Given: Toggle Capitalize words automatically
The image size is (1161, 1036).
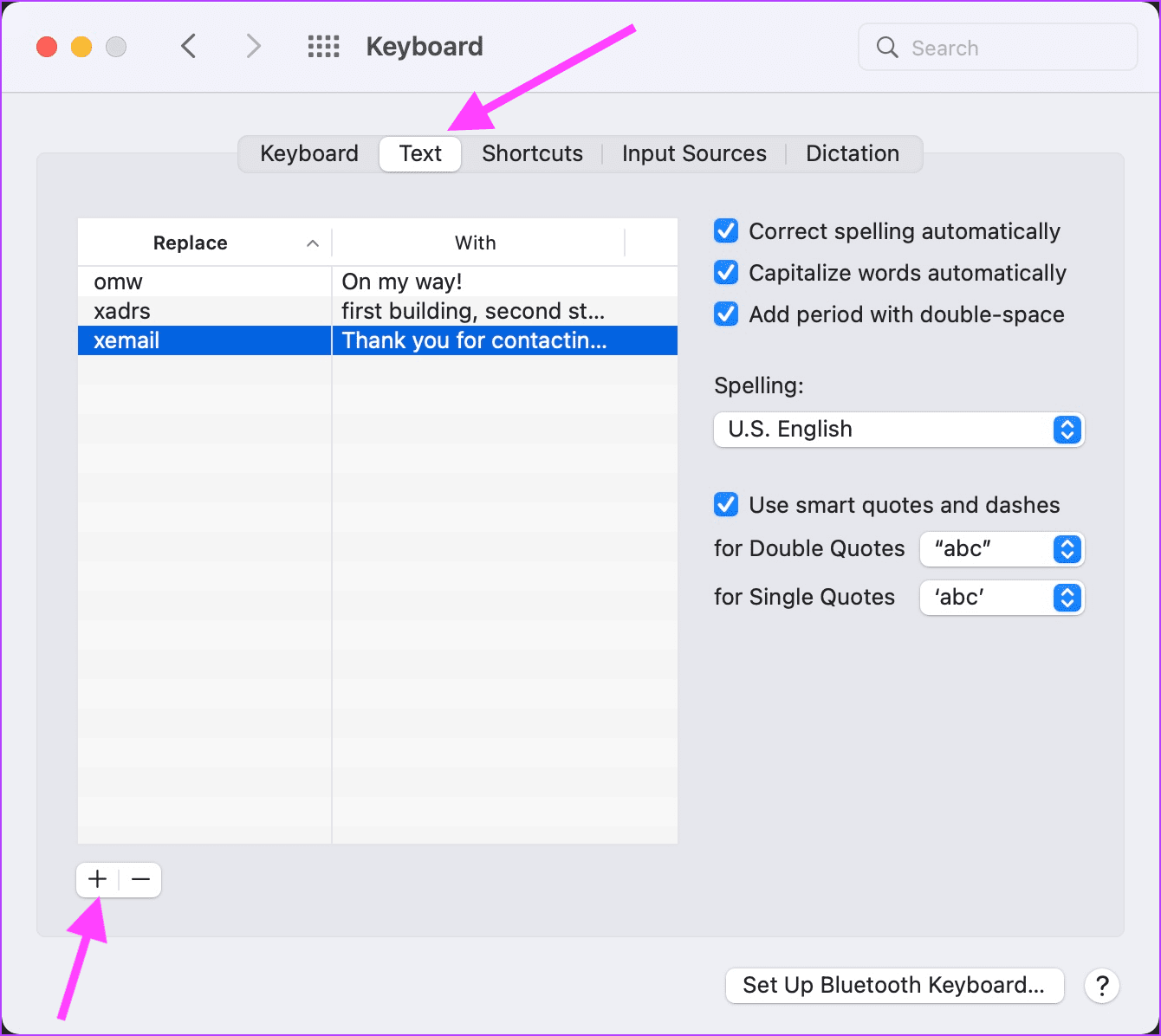Looking at the screenshot, I should tap(726, 273).
